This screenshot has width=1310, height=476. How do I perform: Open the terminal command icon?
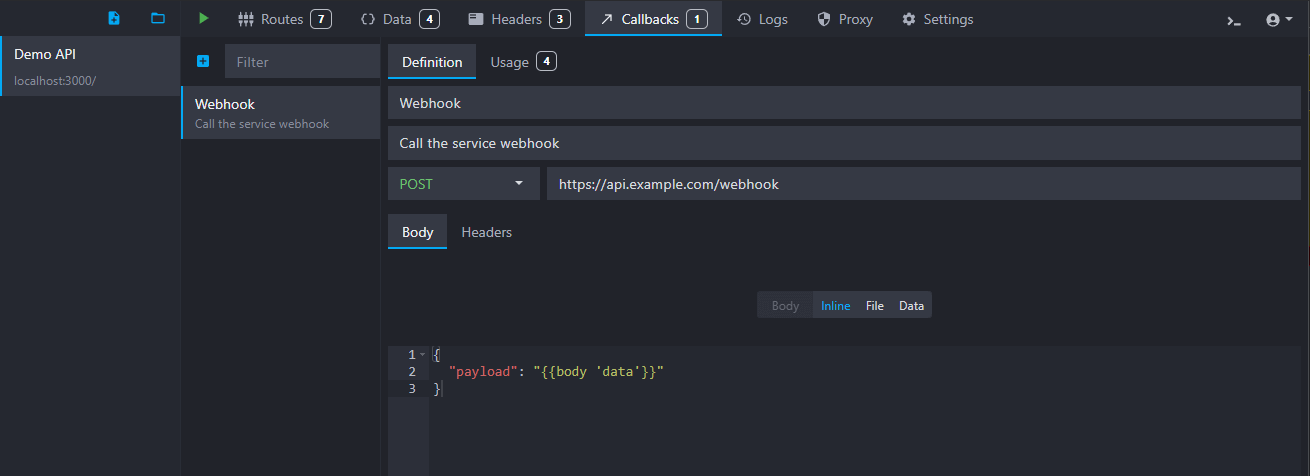pos(1234,20)
